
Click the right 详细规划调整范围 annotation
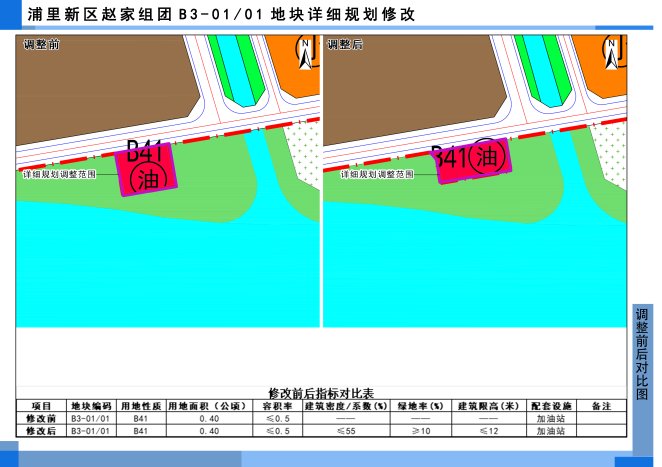click(x=375, y=174)
